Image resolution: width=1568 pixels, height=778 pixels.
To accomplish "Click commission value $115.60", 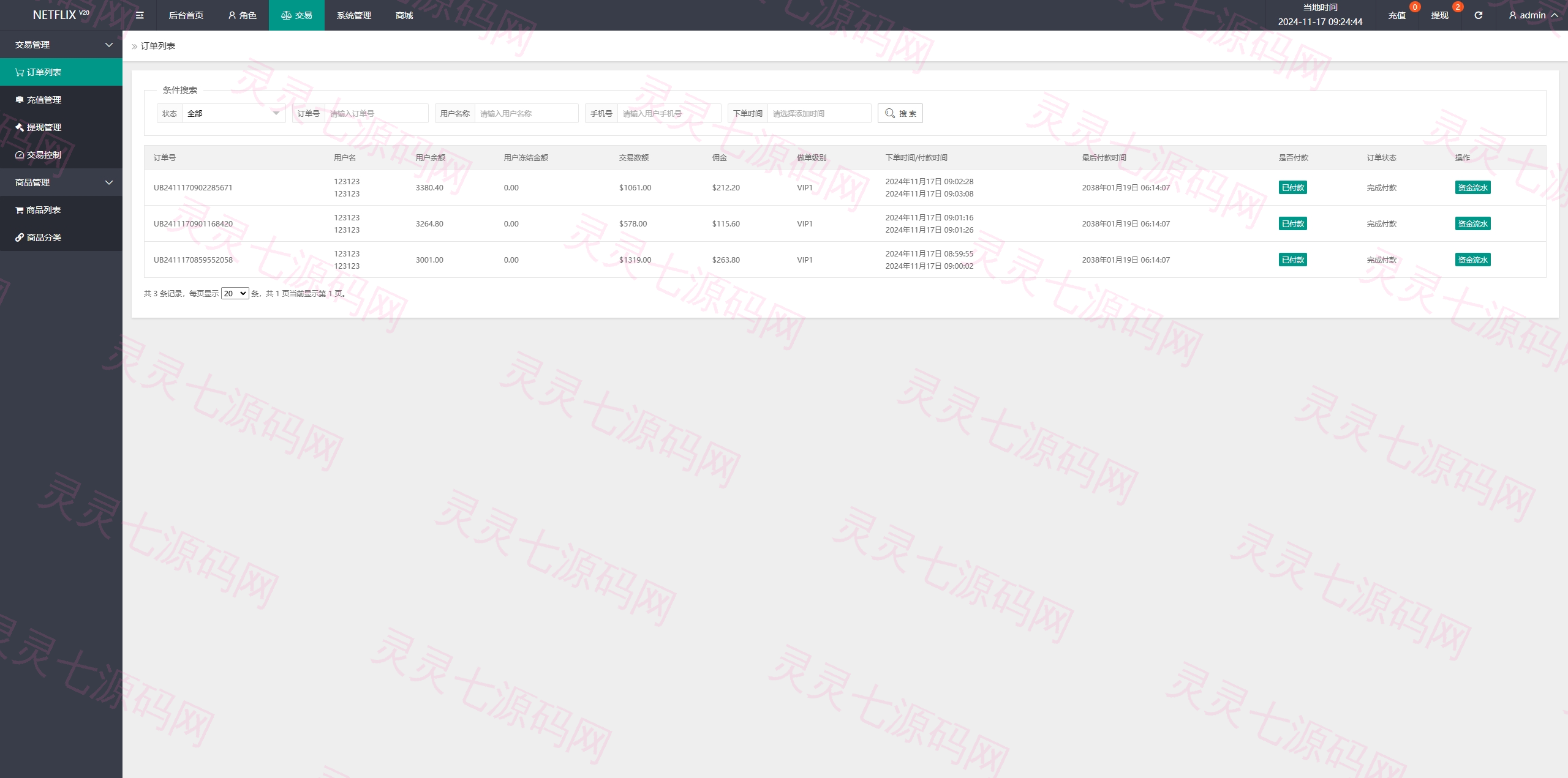I will (x=726, y=223).
